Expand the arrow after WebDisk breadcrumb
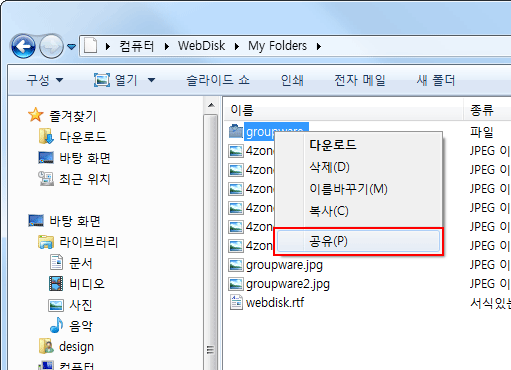This screenshot has width=511, height=370. [237, 46]
